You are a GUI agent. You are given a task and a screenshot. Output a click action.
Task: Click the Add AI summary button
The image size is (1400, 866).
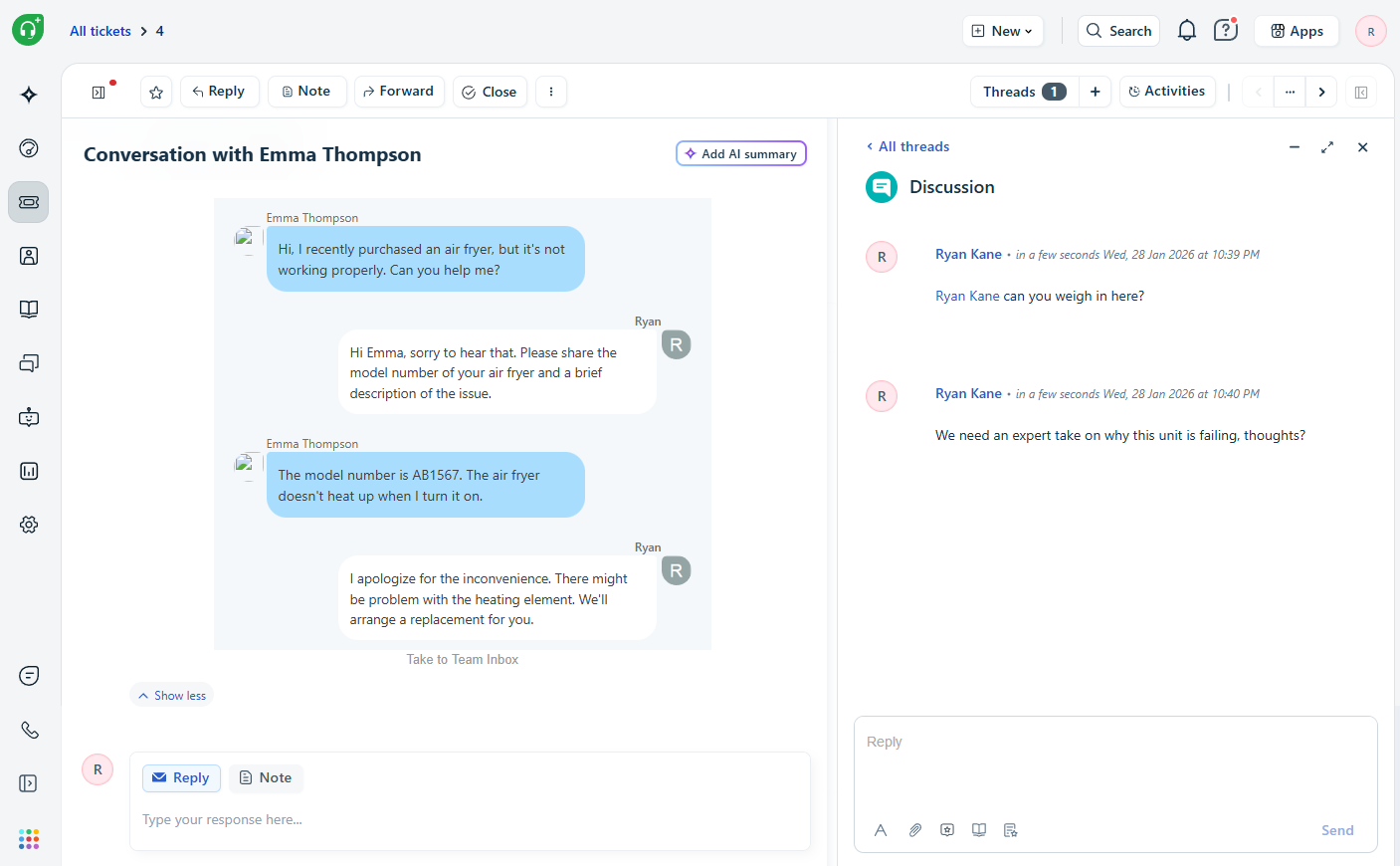[x=740, y=152]
